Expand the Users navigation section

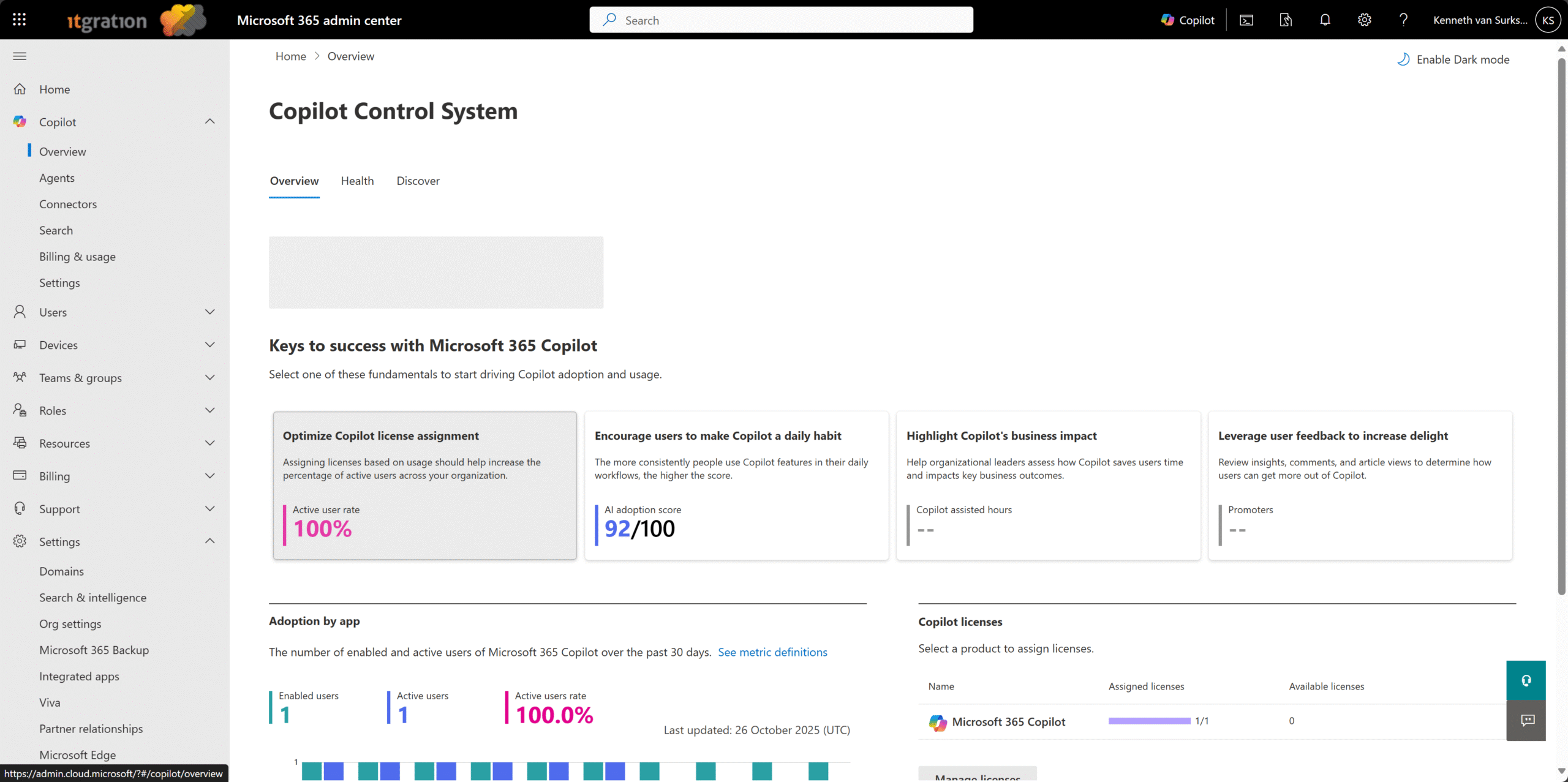point(209,312)
